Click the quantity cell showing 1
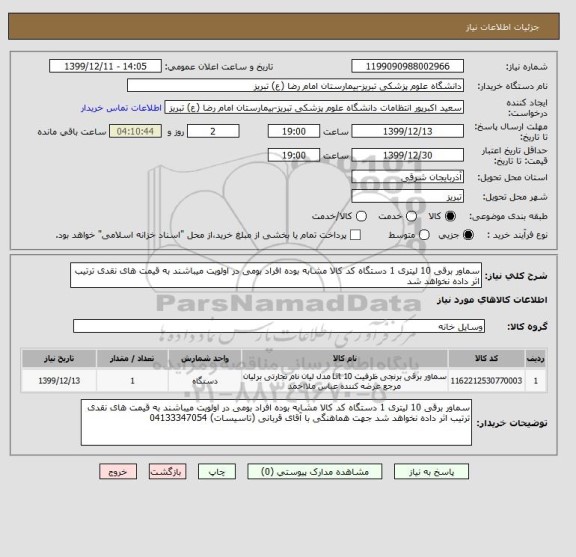 click(x=132, y=381)
